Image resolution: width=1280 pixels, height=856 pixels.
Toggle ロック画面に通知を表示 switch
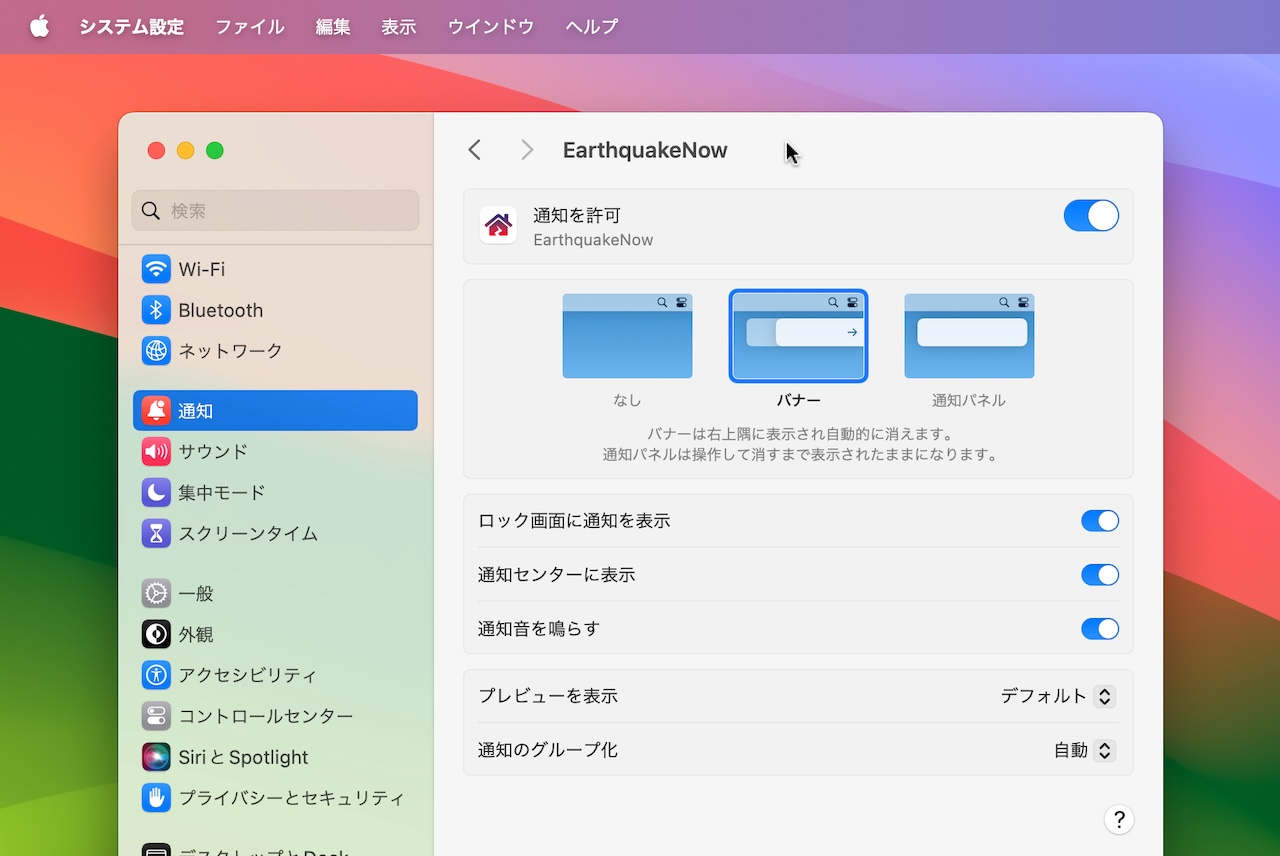[1100, 521]
